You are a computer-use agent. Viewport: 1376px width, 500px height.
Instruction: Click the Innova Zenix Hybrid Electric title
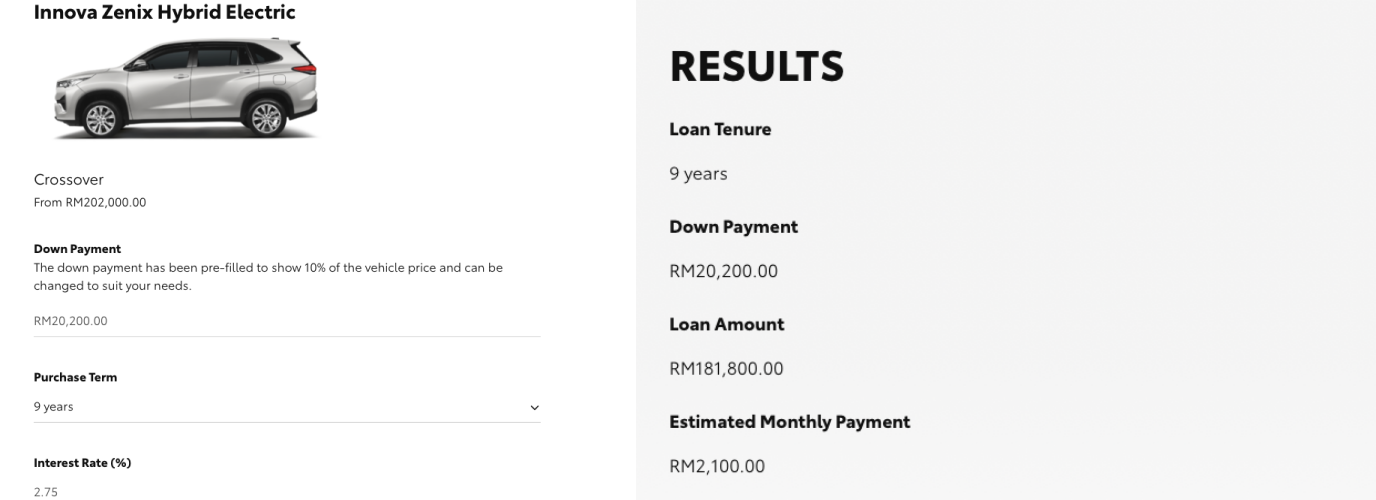(165, 13)
